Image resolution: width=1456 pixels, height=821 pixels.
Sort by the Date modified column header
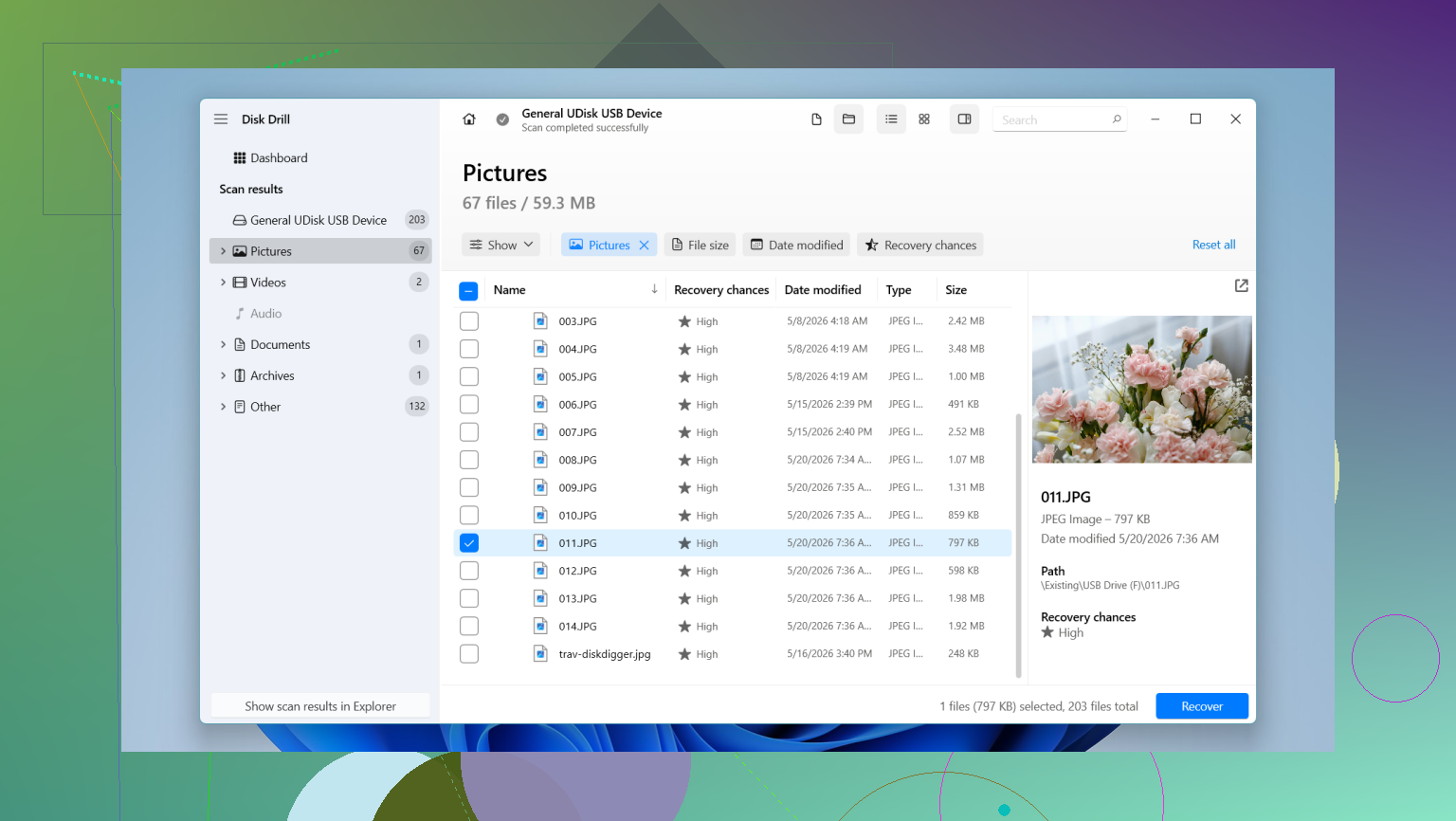[823, 290]
